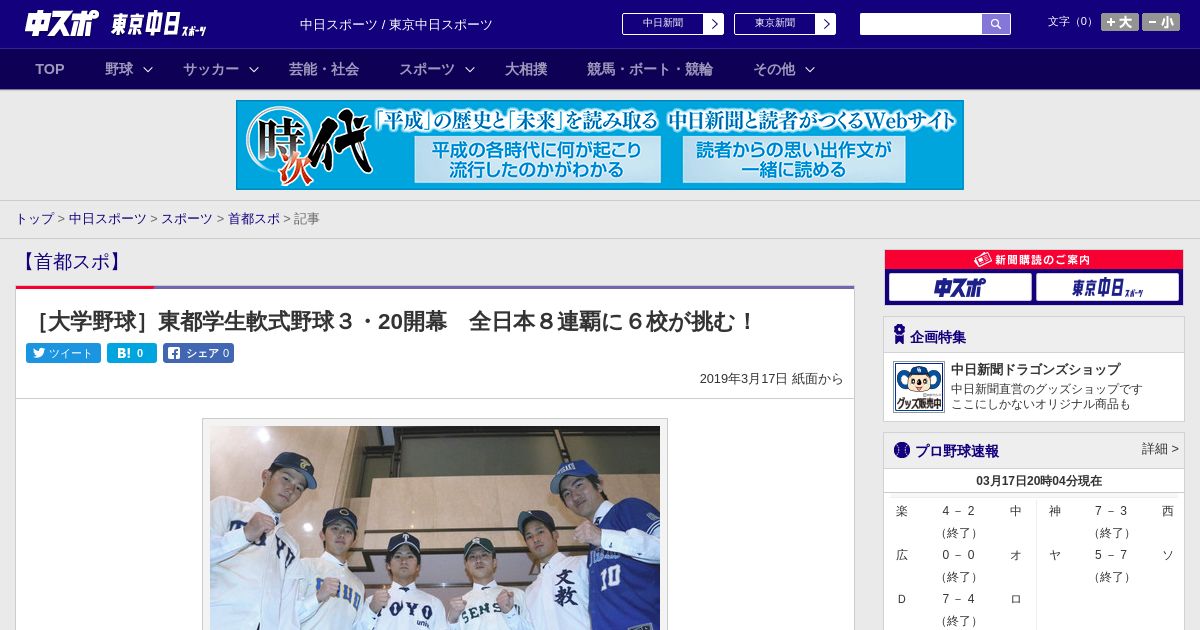This screenshot has height=630, width=1200.
Task: Open 大相撲 navigation item
Action: pyautogui.click(x=526, y=69)
